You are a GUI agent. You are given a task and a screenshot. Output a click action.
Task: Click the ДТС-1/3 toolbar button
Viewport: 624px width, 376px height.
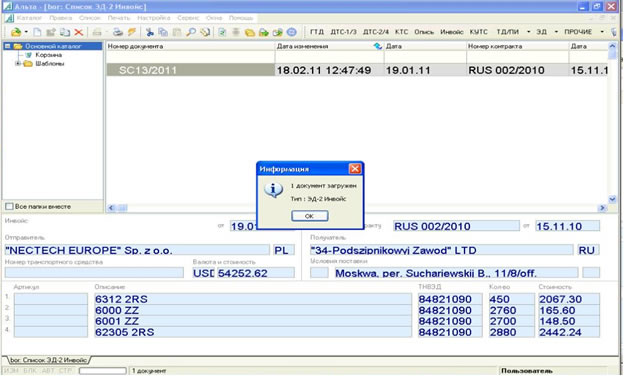(x=343, y=32)
